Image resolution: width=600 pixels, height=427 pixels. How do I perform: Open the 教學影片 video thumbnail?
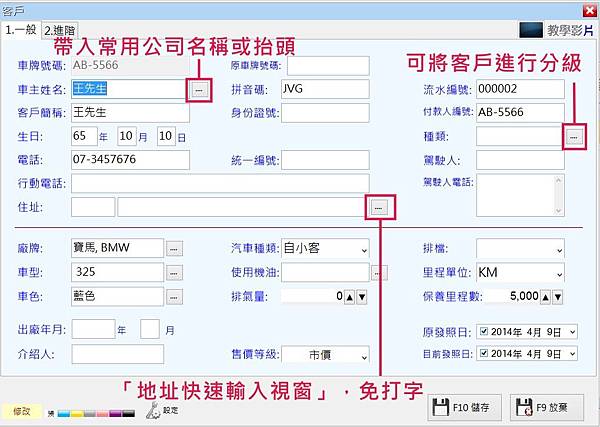pos(531,30)
